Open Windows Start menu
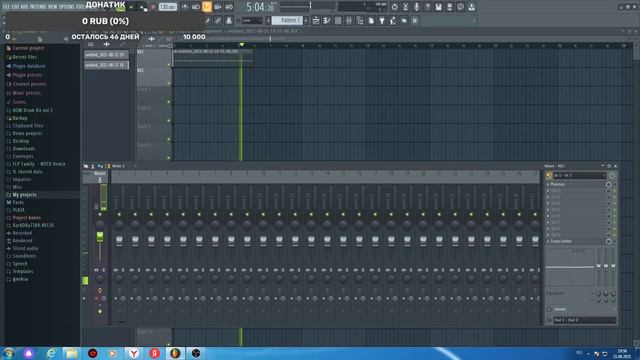 point(9,353)
